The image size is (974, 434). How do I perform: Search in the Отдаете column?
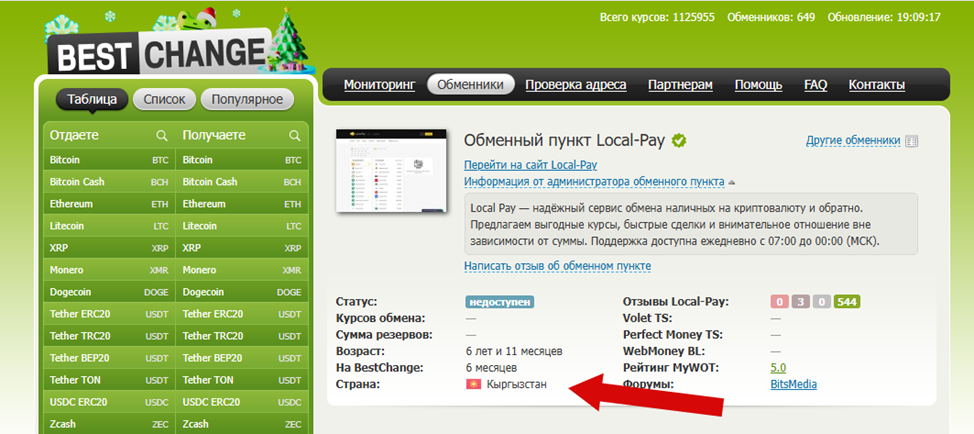point(162,135)
